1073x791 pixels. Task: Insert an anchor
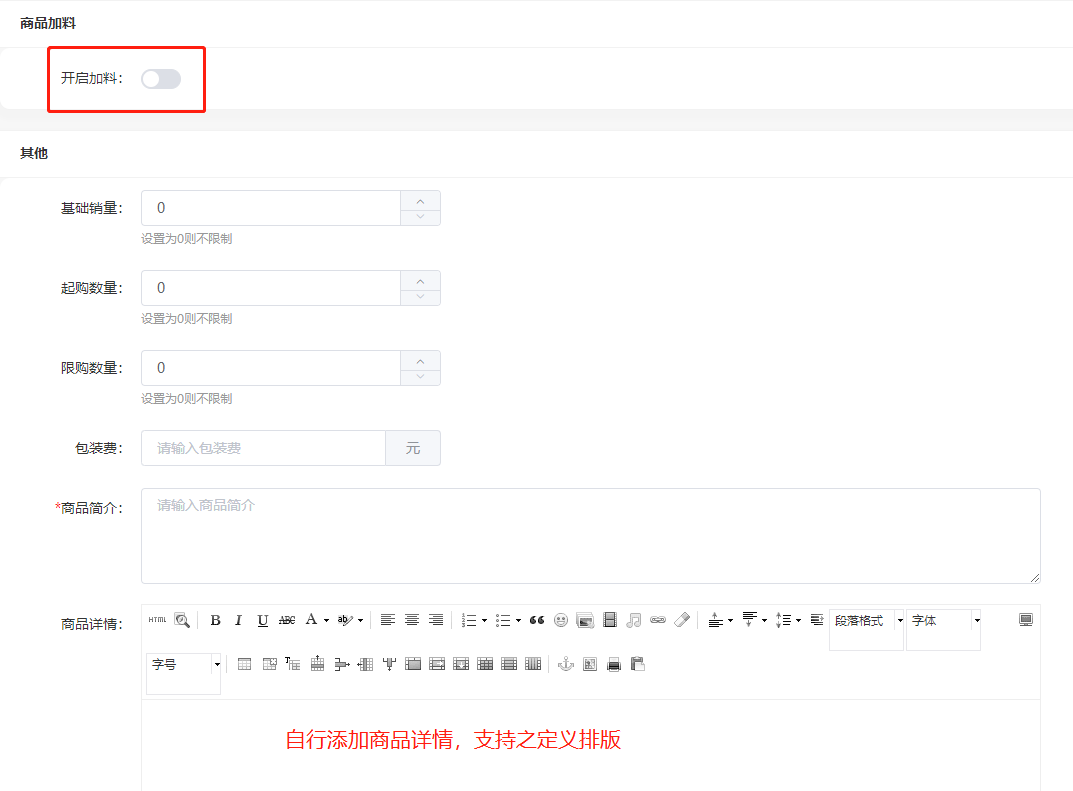pos(565,664)
